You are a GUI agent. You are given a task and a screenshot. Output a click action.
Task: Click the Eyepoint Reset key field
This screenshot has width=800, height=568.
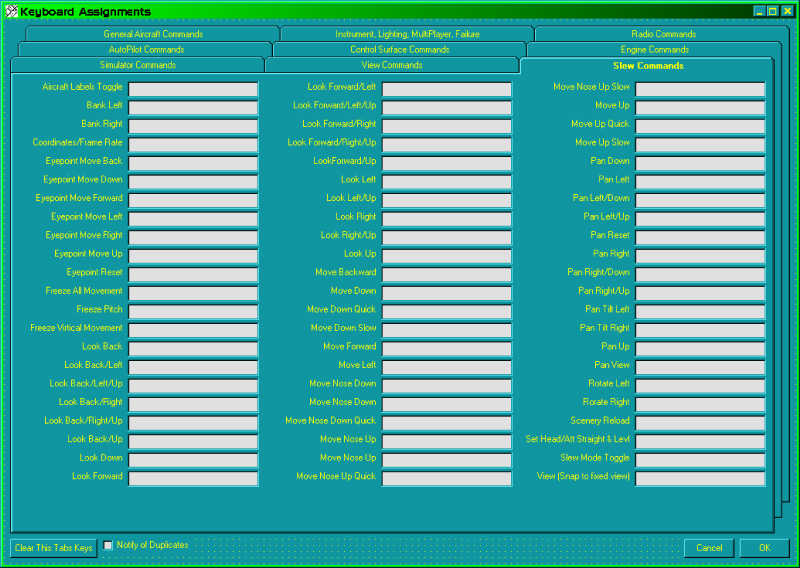click(x=193, y=274)
